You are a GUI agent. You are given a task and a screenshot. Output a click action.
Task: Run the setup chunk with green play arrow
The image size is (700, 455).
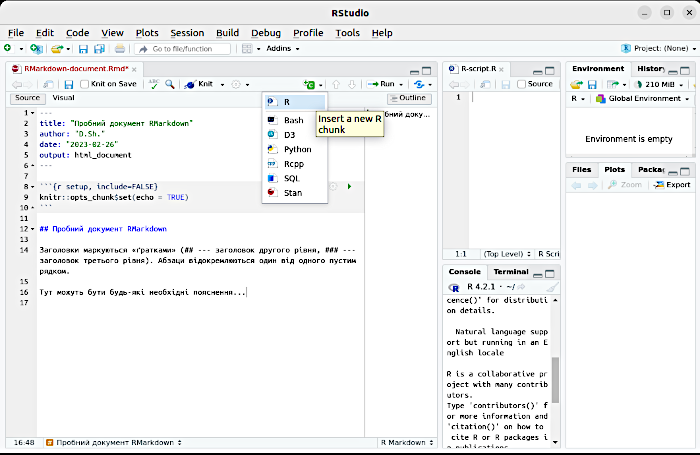350,186
